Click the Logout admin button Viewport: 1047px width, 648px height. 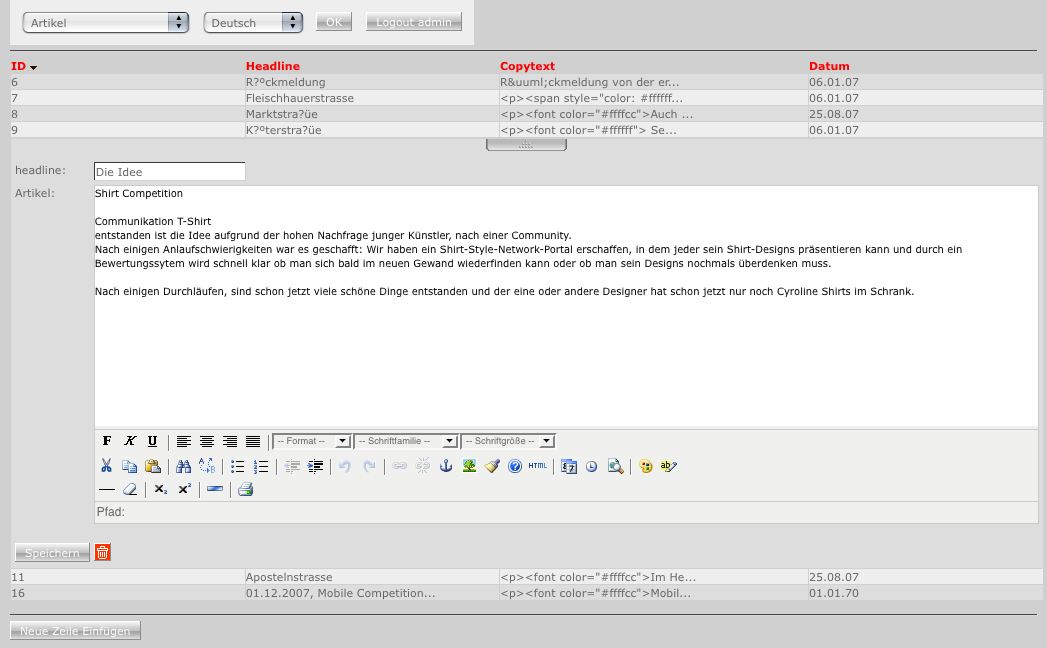tap(413, 22)
